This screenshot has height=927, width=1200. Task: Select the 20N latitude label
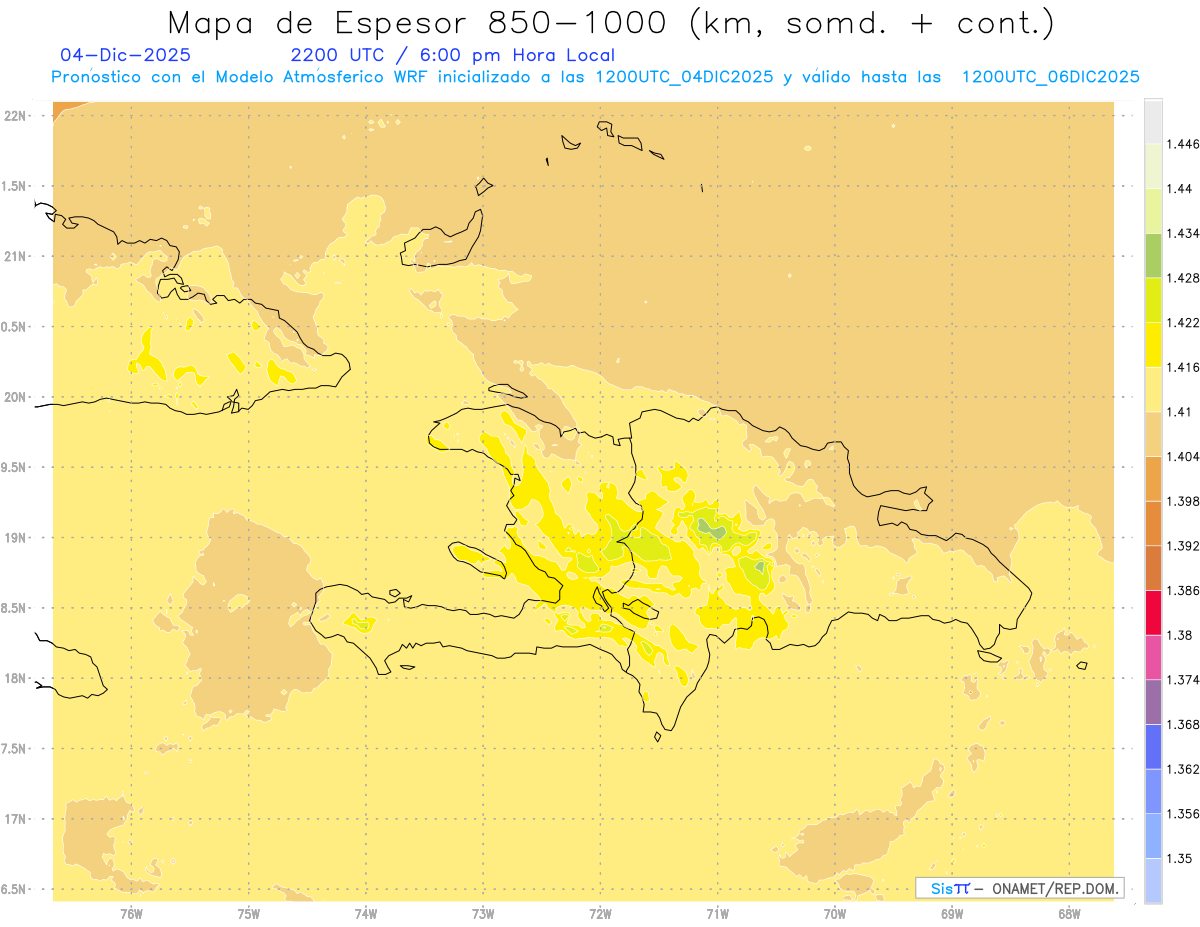(x=15, y=397)
